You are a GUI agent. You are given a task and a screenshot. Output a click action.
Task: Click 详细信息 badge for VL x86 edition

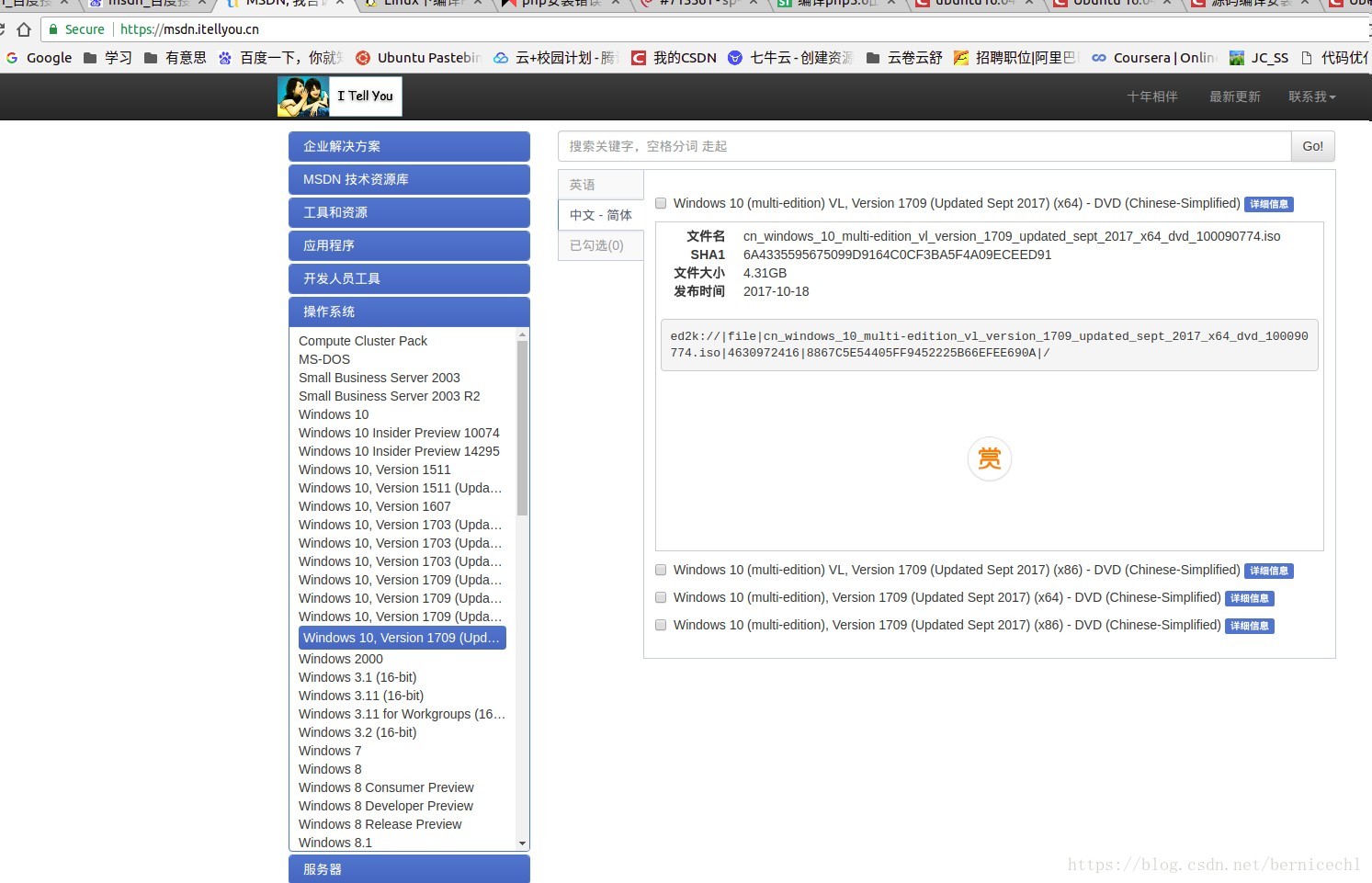1269,571
